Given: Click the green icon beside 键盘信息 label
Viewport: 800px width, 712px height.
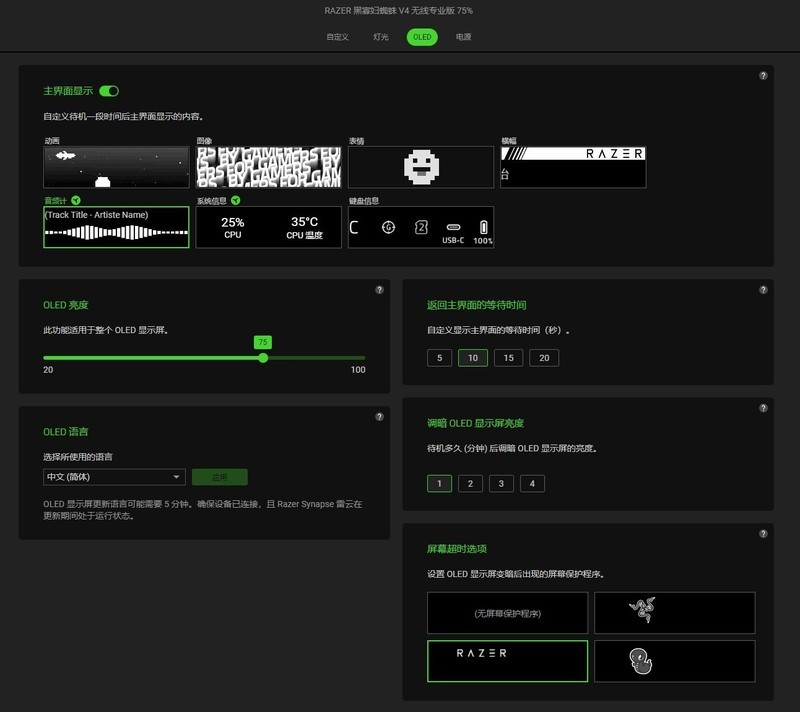Looking at the screenshot, I should (388, 200).
